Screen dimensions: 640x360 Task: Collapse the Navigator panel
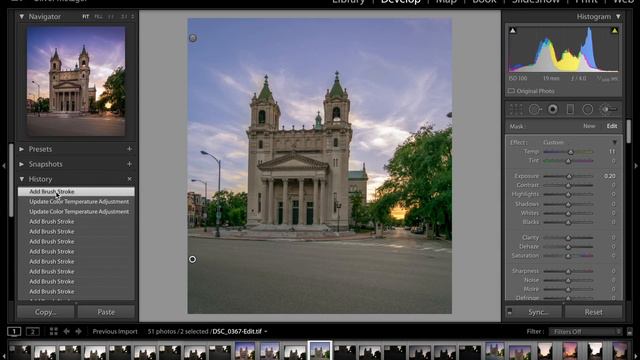pos(22,17)
